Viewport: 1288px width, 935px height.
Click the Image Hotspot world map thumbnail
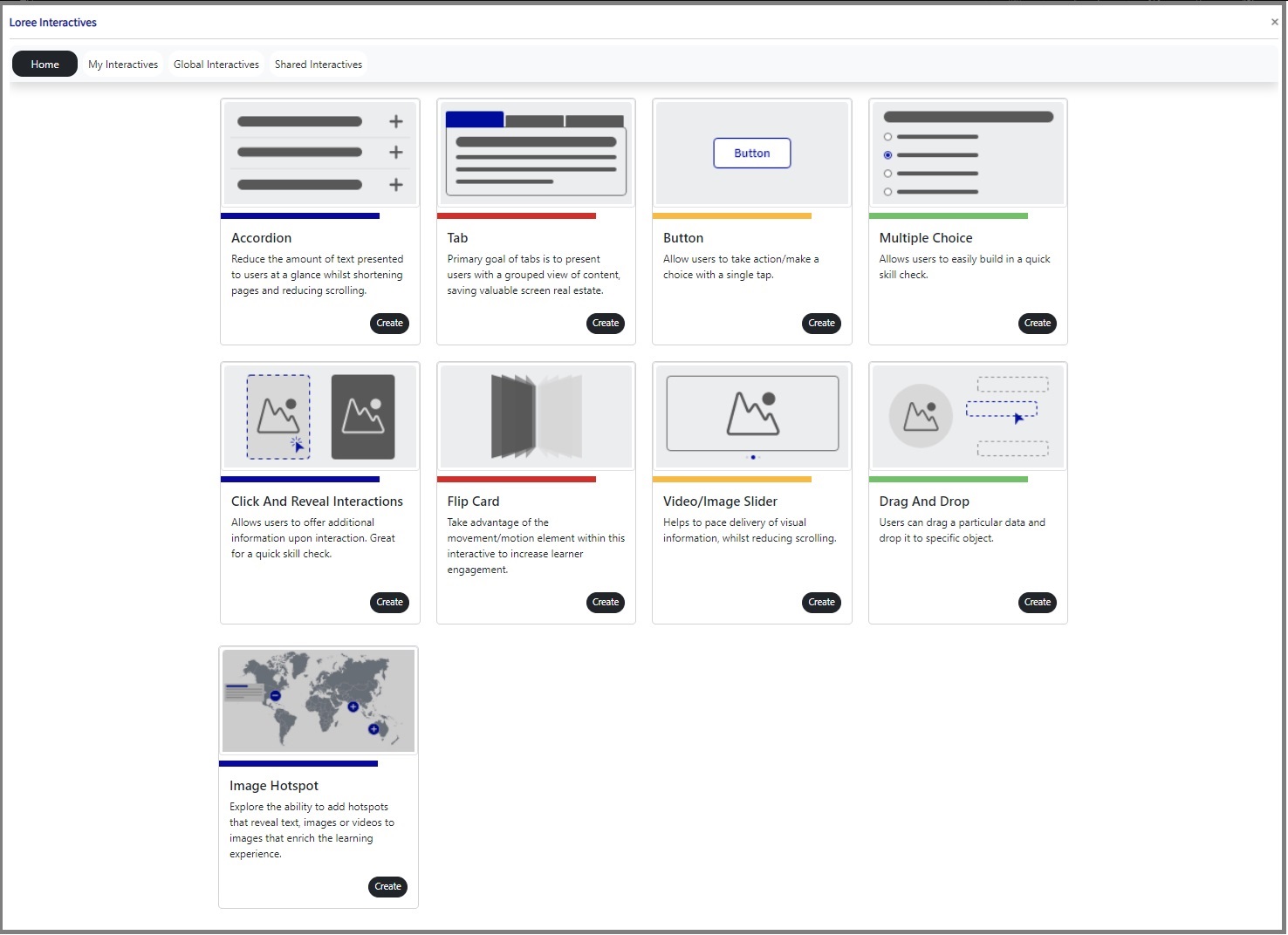pos(319,700)
